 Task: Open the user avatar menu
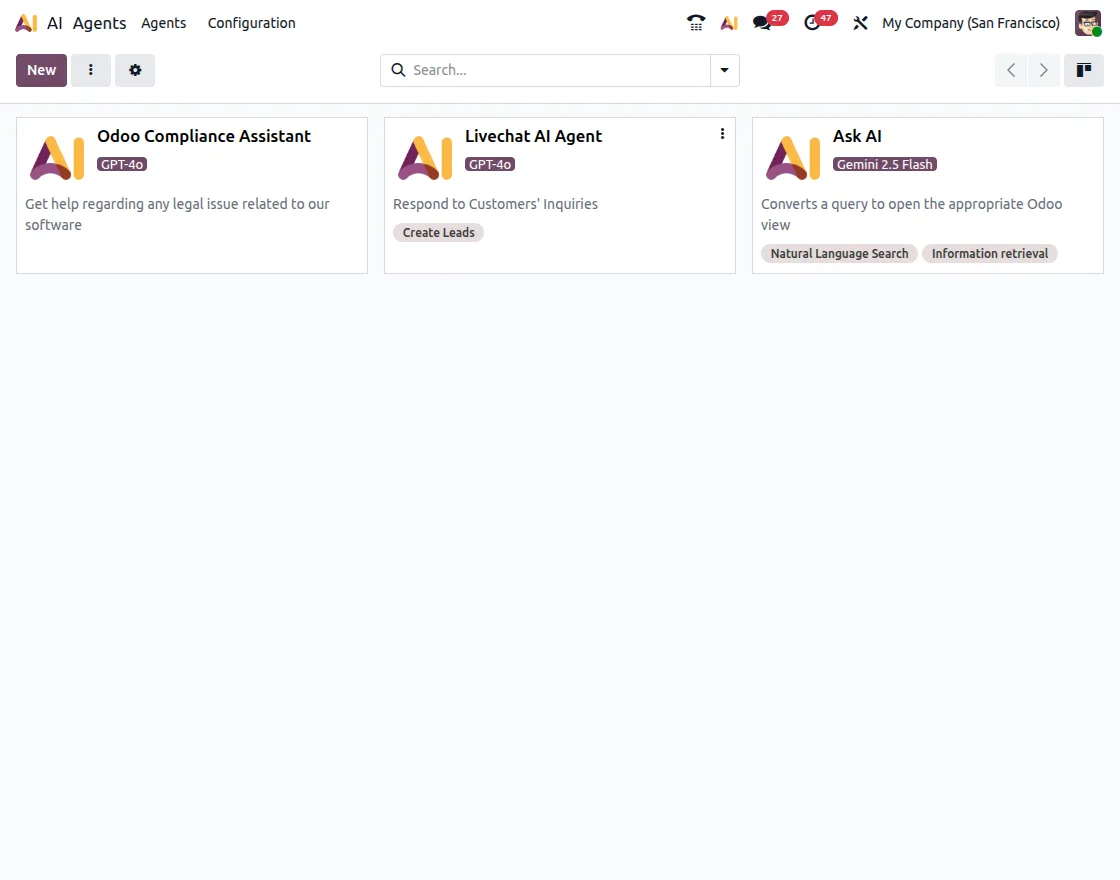(x=1087, y=22)
